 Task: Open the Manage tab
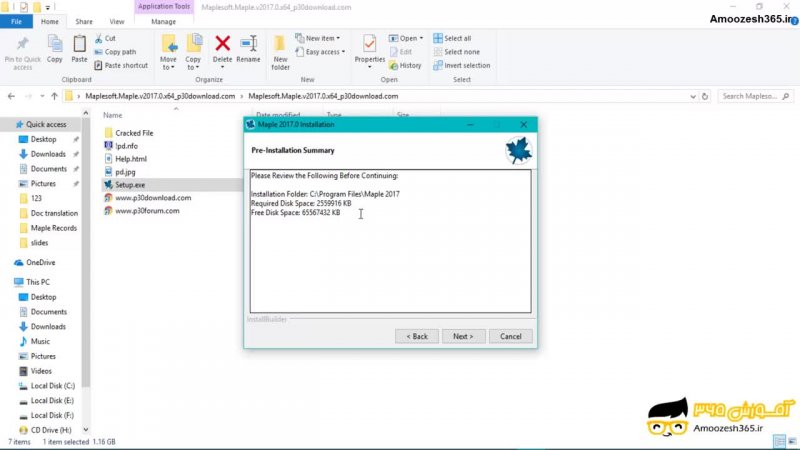[163, 21]
